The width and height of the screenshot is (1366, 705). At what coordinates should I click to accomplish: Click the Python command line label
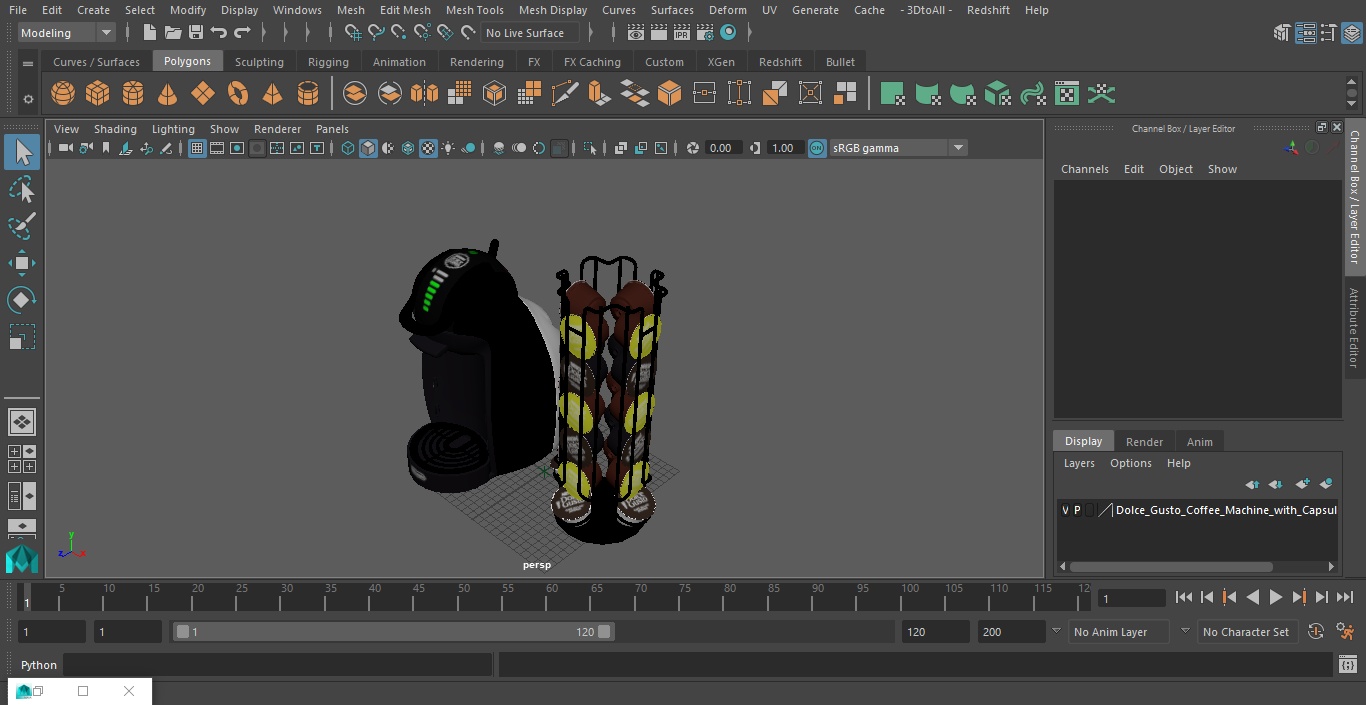[39, 665]
